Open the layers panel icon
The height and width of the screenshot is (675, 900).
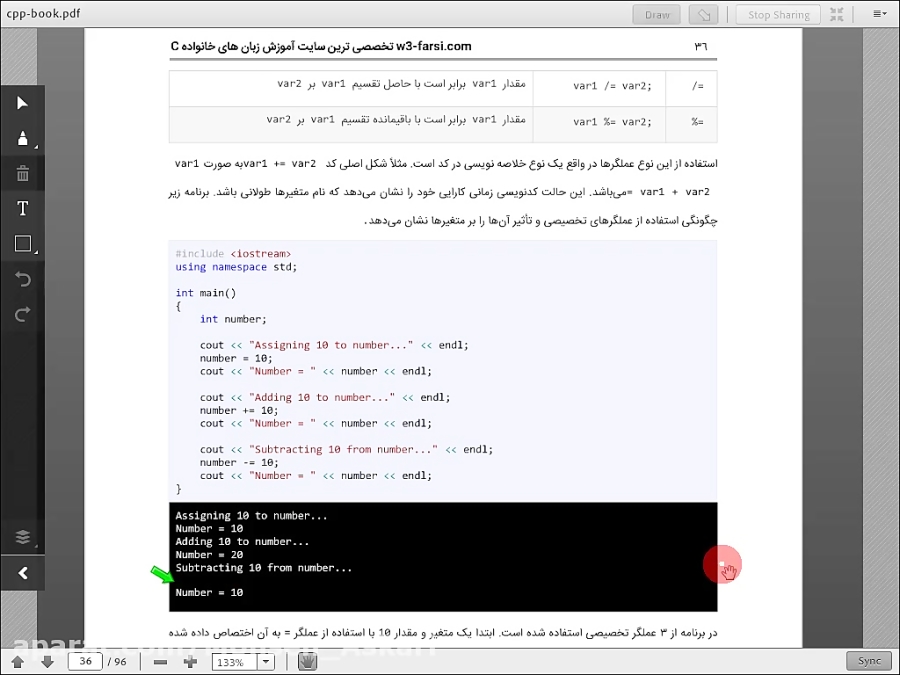21,537
